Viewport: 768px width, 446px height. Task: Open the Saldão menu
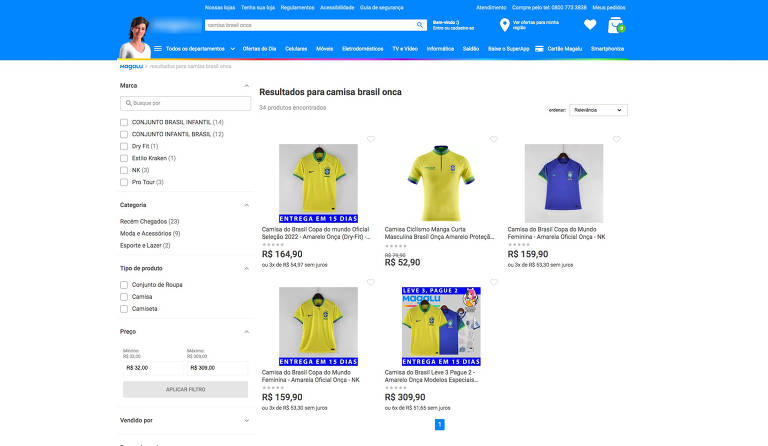click(x=471, y=49)
